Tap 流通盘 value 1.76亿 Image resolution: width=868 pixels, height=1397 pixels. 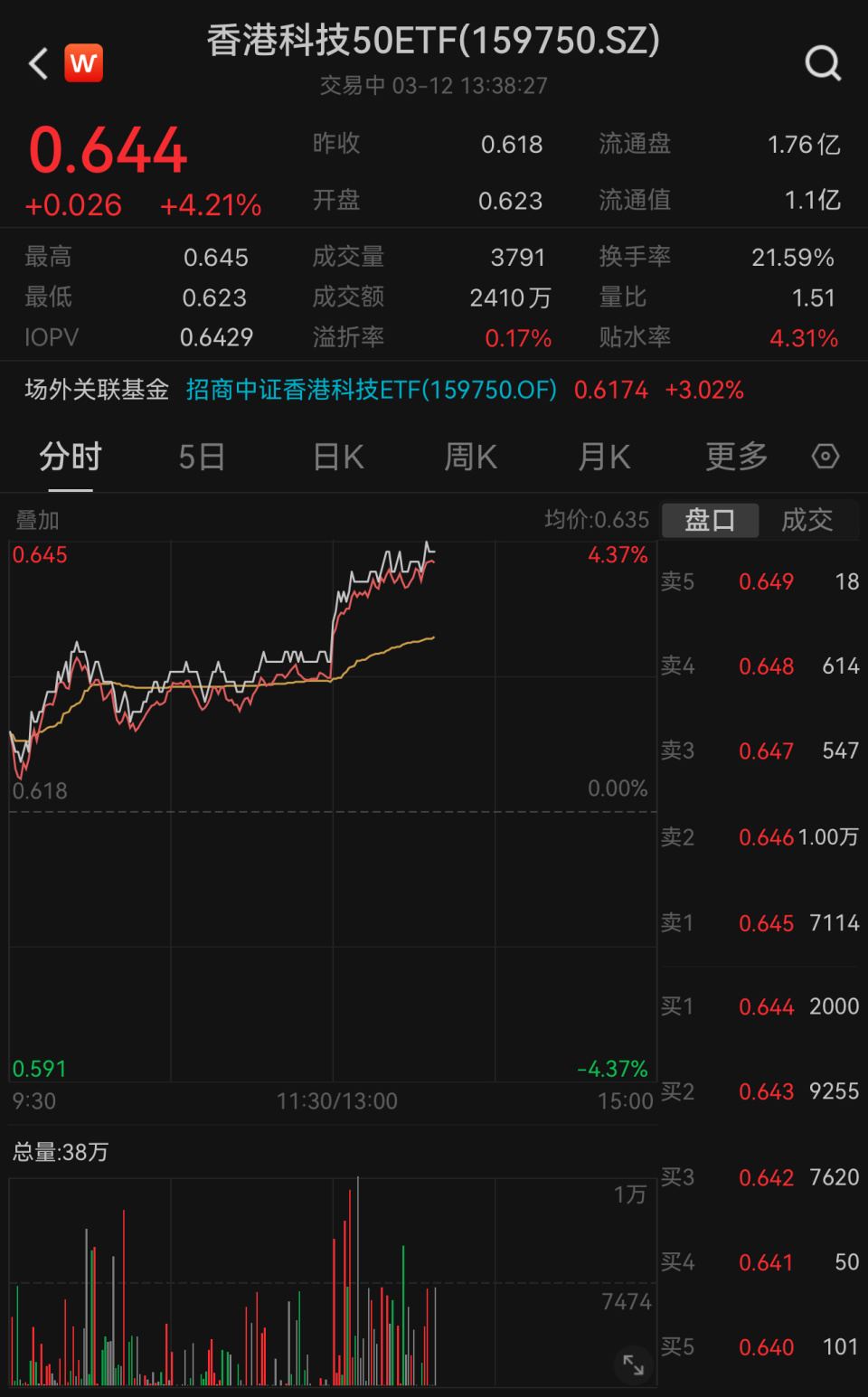click(804, 145)
